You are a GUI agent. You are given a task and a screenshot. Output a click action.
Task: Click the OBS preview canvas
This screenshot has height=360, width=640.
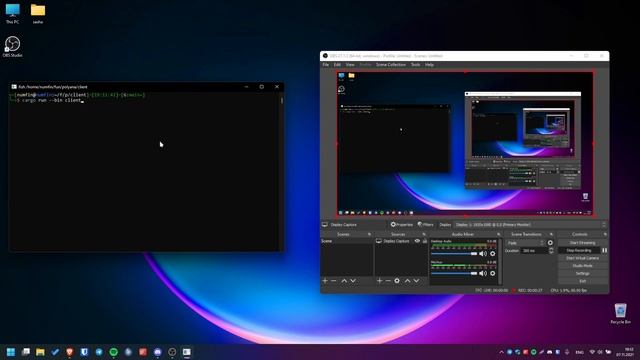(x=465, y=144)
